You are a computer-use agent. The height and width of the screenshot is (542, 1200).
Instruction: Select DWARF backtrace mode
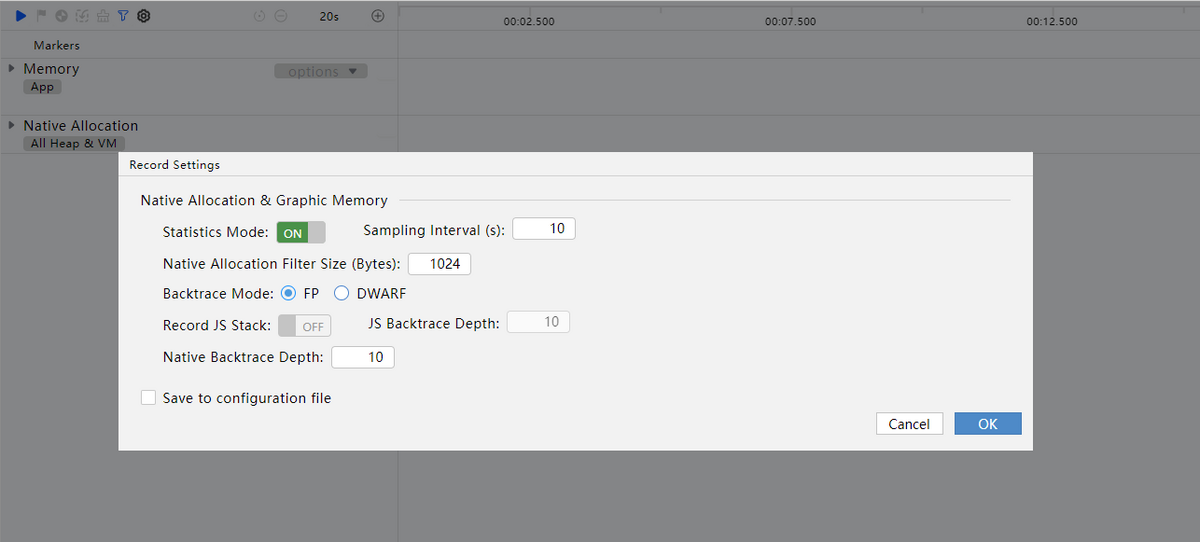[342, 294]
